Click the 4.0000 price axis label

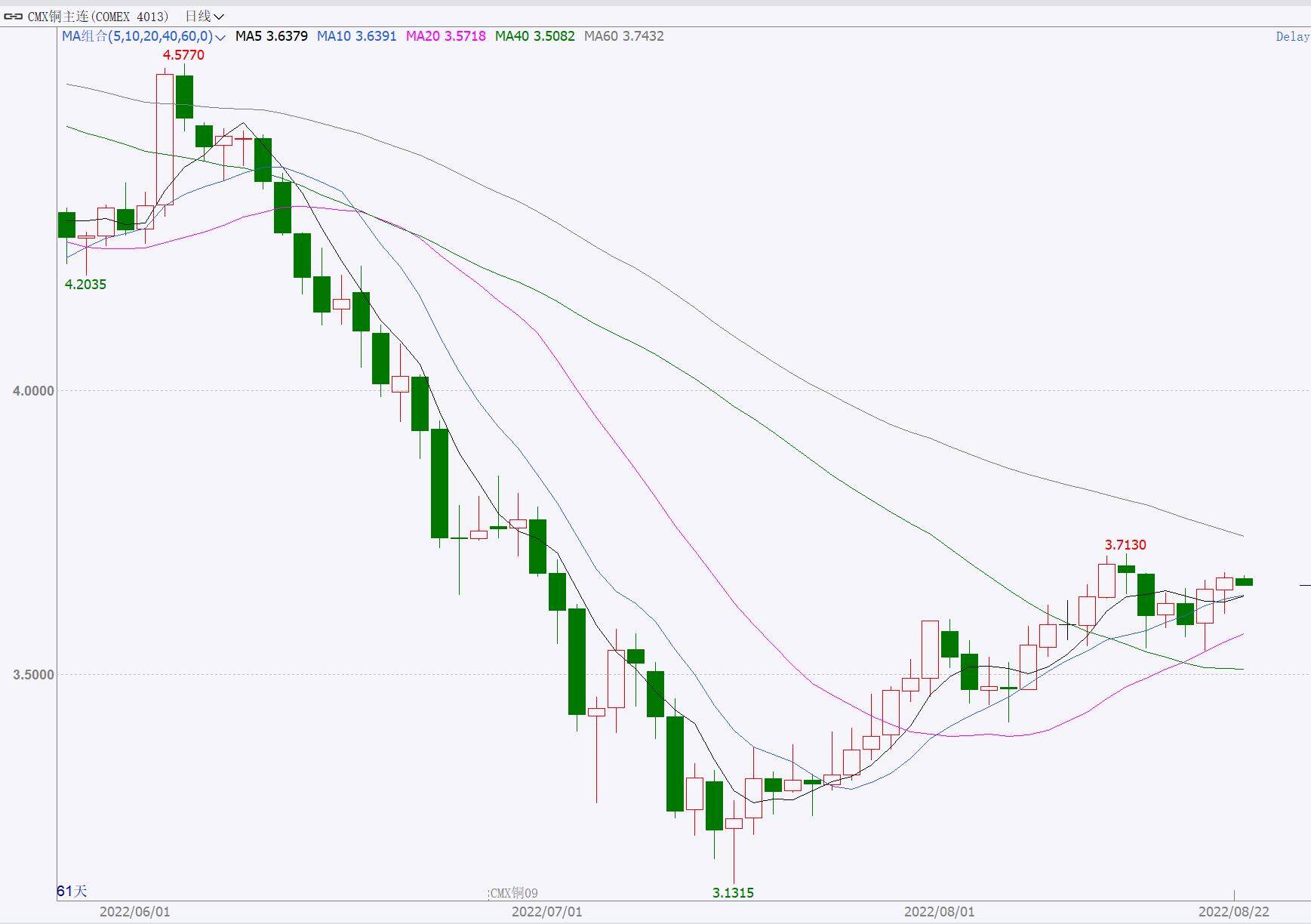tap(33, 391)
